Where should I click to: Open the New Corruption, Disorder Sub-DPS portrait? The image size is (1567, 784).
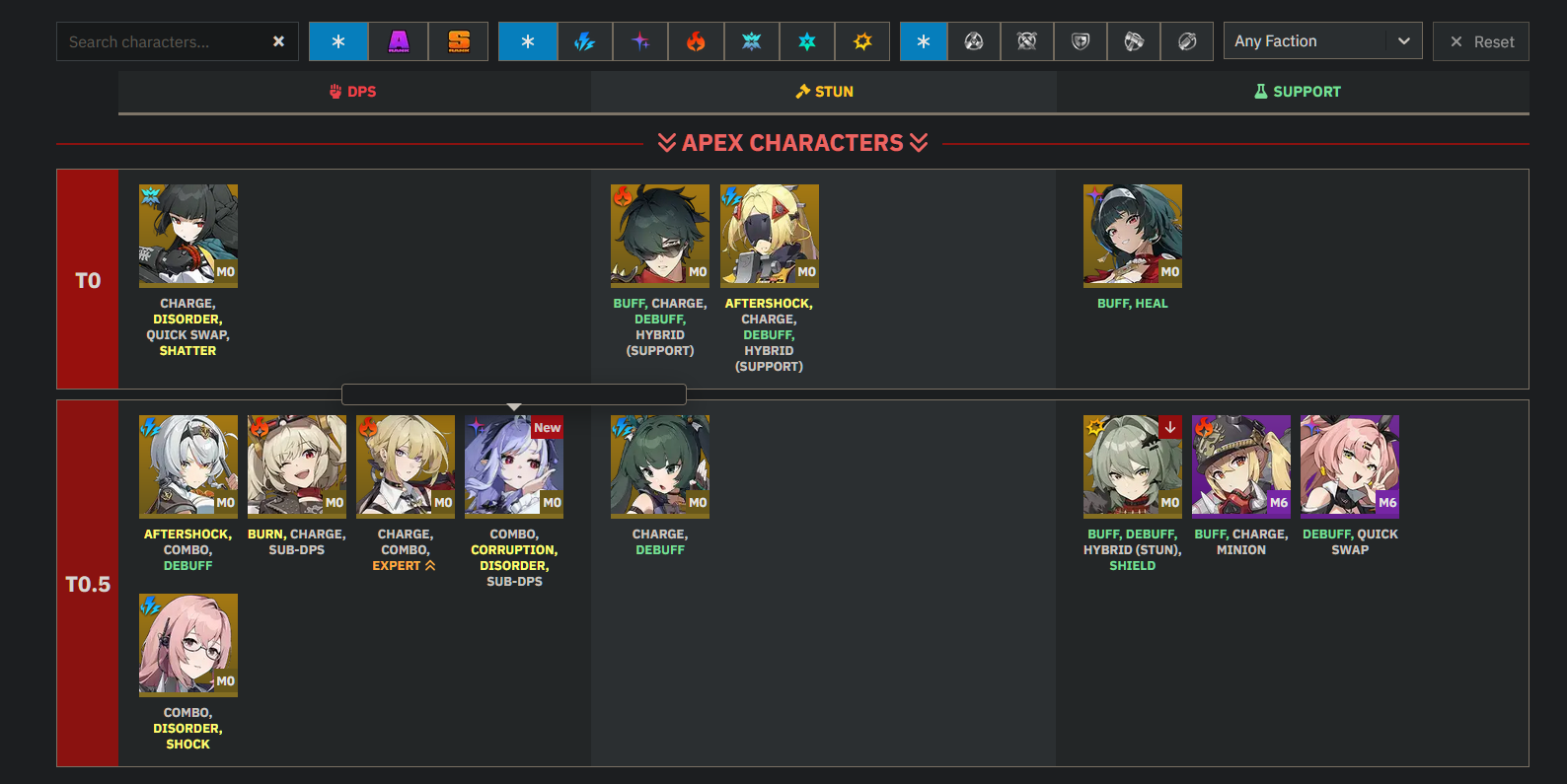coord(514,466)
